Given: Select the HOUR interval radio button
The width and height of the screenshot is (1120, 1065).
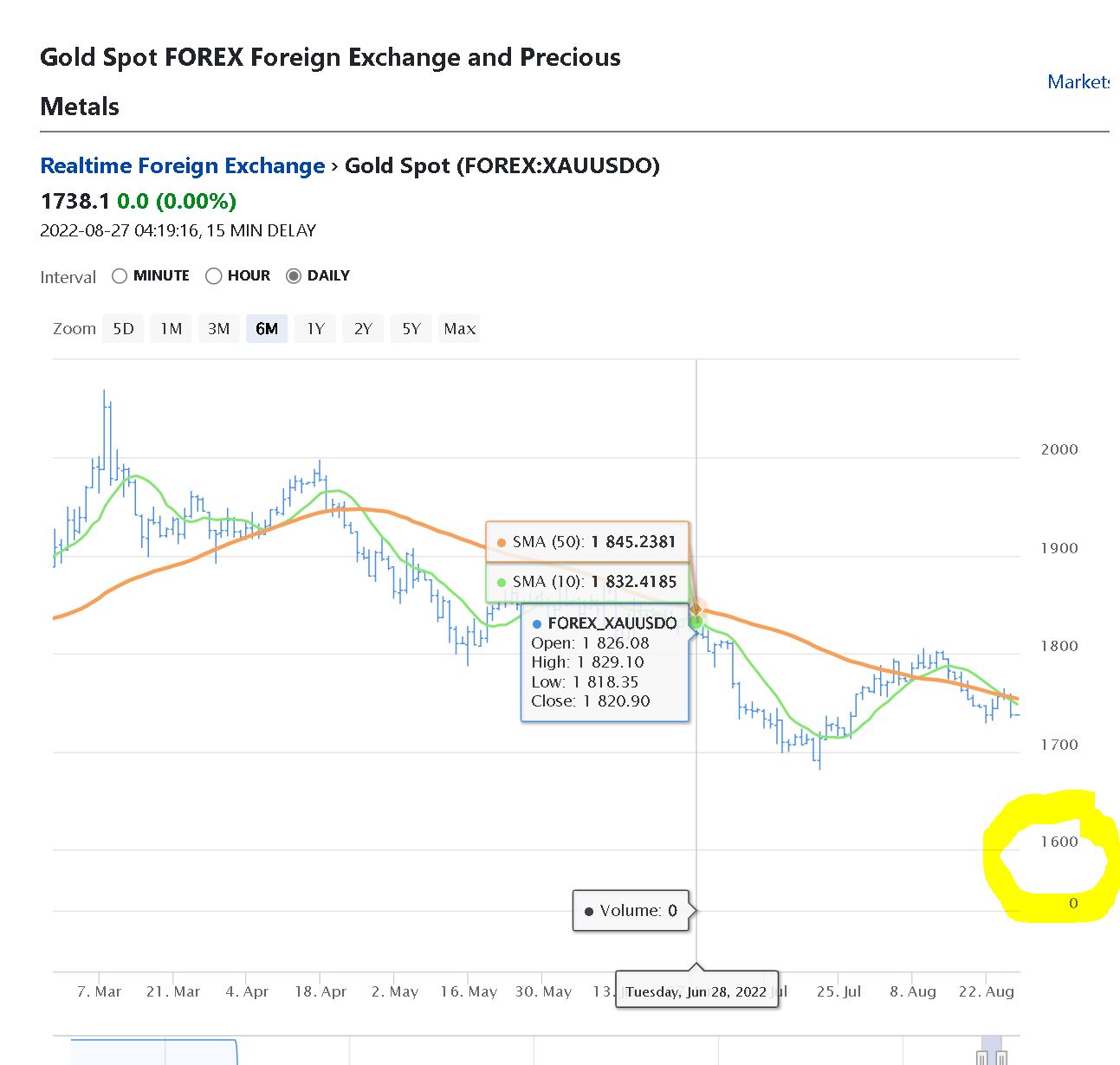Looking at the screenshot, I should click(214, 276).
